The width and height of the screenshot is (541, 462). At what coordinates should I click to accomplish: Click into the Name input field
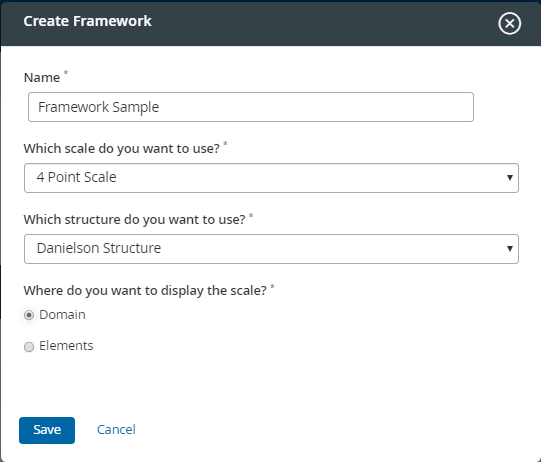click(x=250, y=107)
